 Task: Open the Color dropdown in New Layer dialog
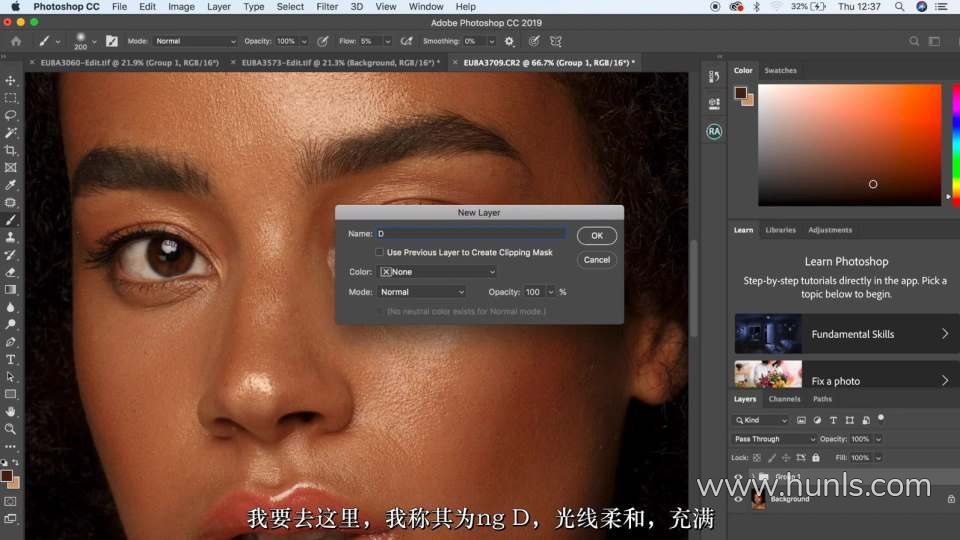pyautogui.click(x=437, y=272)
